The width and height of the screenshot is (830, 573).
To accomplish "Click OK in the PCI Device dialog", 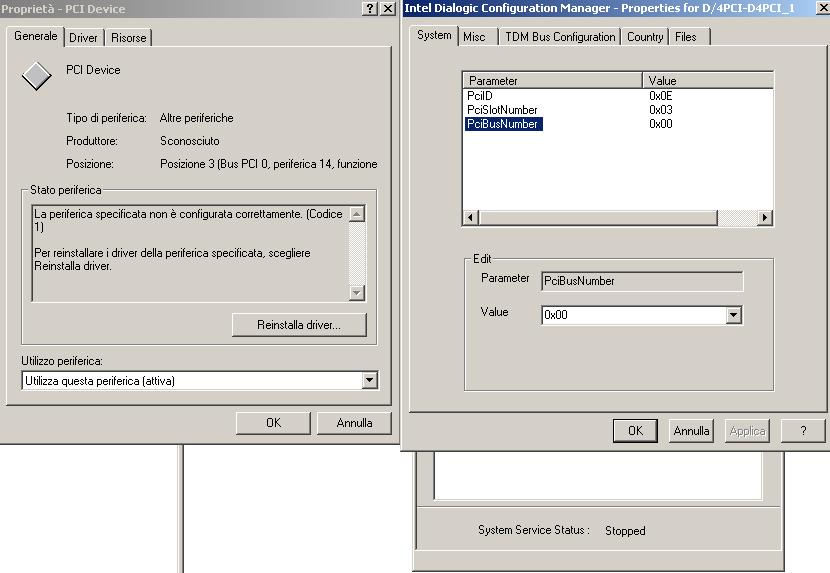I will [273, 423].
